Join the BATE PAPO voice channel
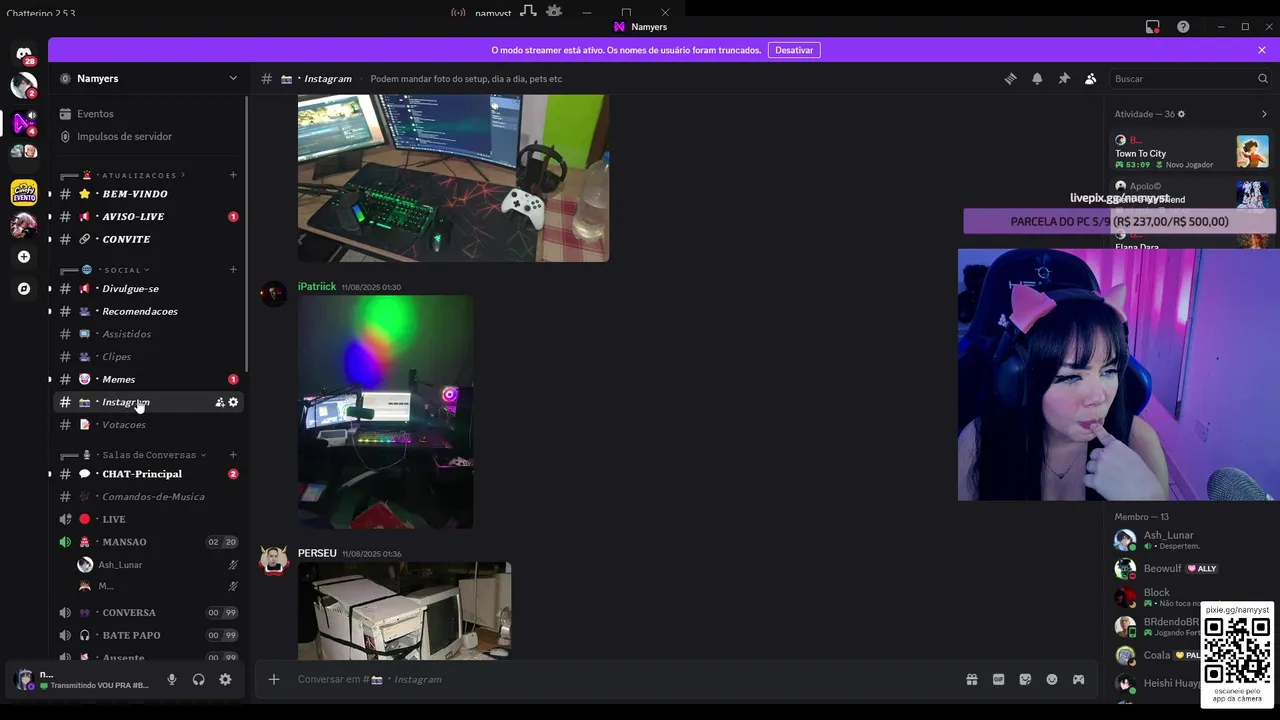Image resolution: width=1280 pixels, height=720 pixels. point(148,635)
